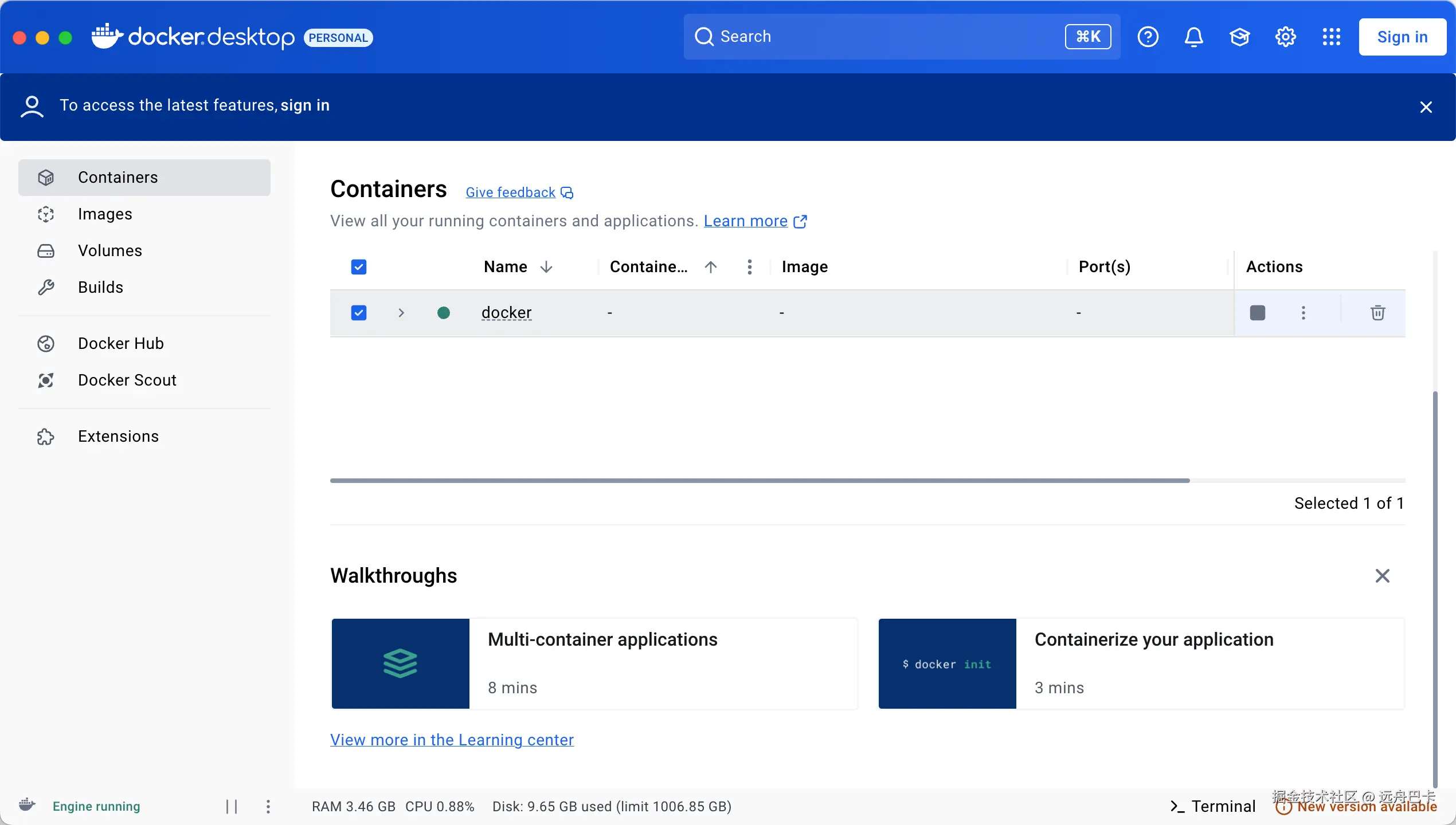Open more actions menu for the docker container
This screenshot has height=825, width=1456.
[1303, 313]
